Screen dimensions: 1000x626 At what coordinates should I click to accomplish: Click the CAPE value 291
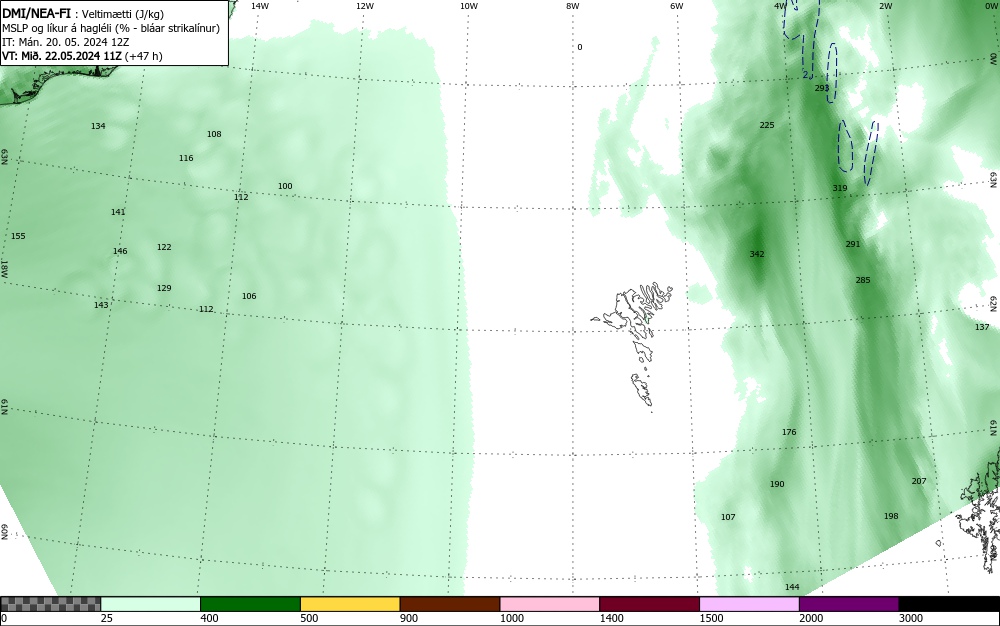[x=853, y=244]
